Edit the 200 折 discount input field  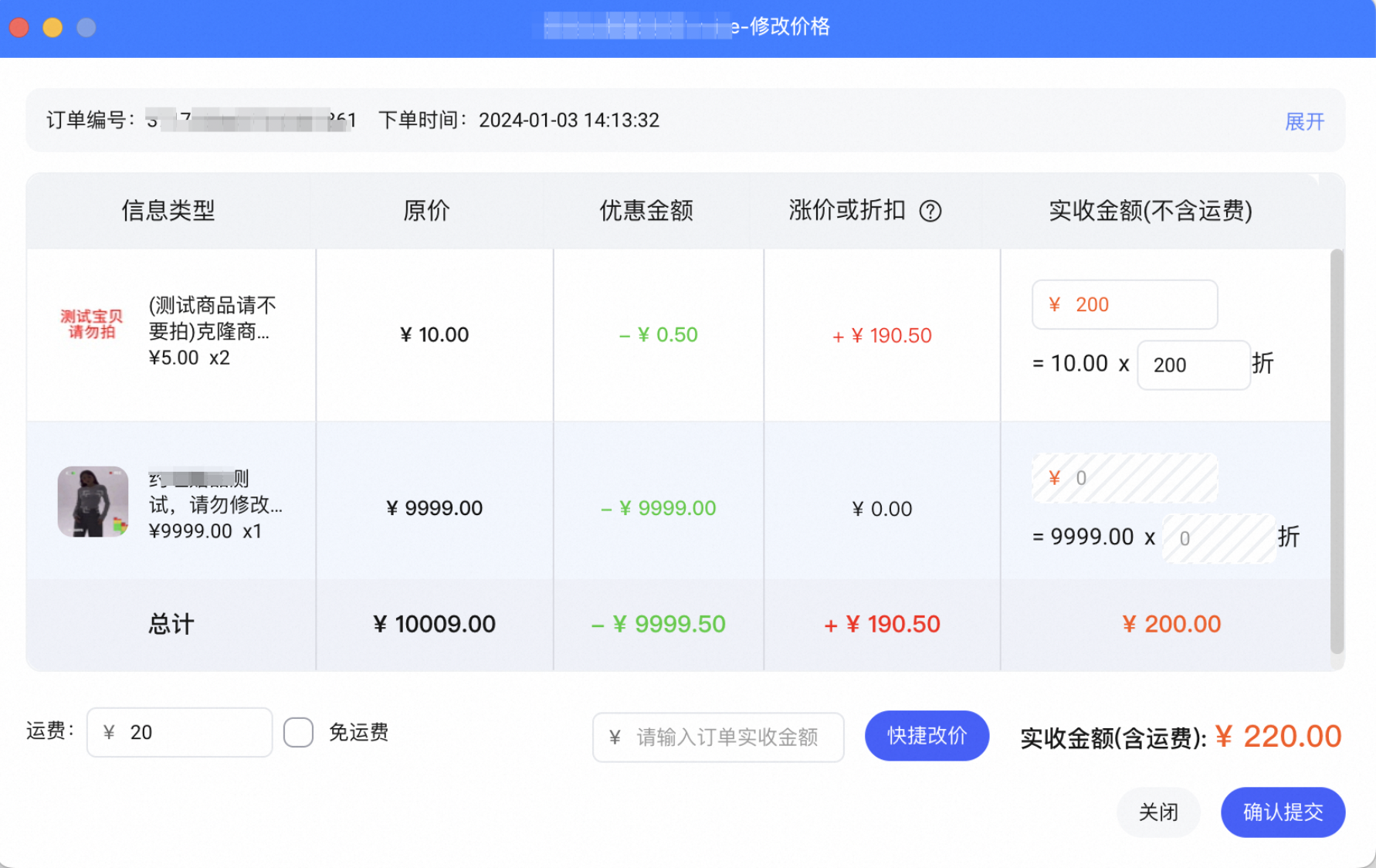point(1193,364)
